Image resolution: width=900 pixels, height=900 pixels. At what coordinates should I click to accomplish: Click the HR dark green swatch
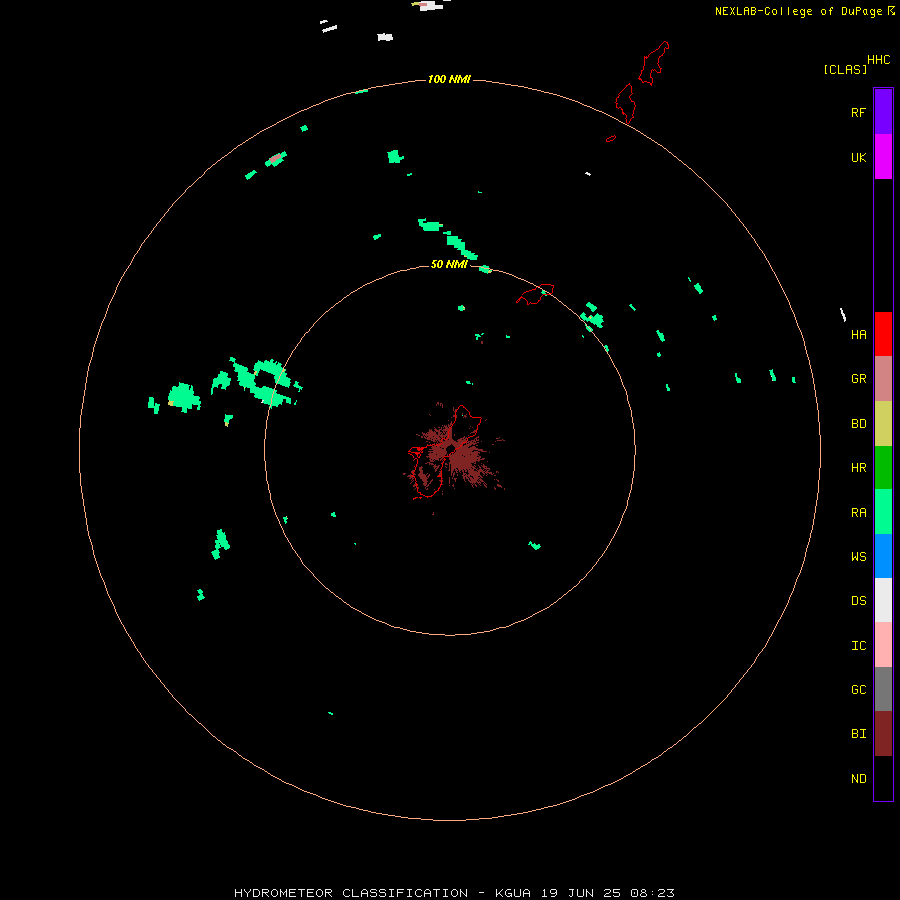(883, 468)
